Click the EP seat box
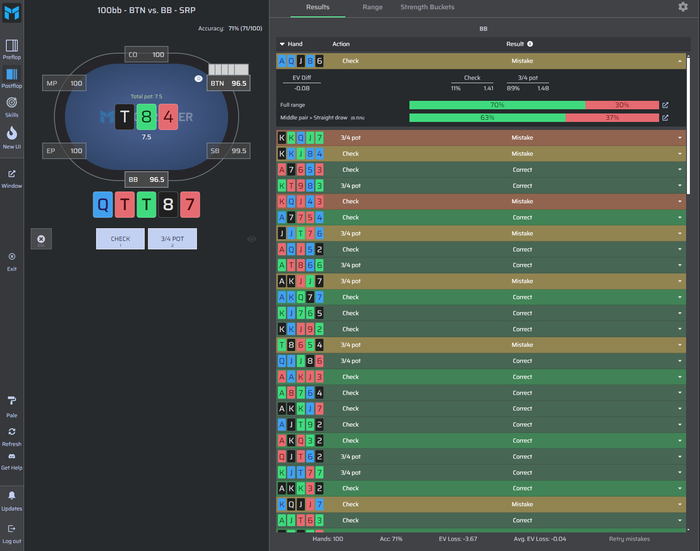The height and width of the screenshot is (551, 700). [x=64, y=151]
